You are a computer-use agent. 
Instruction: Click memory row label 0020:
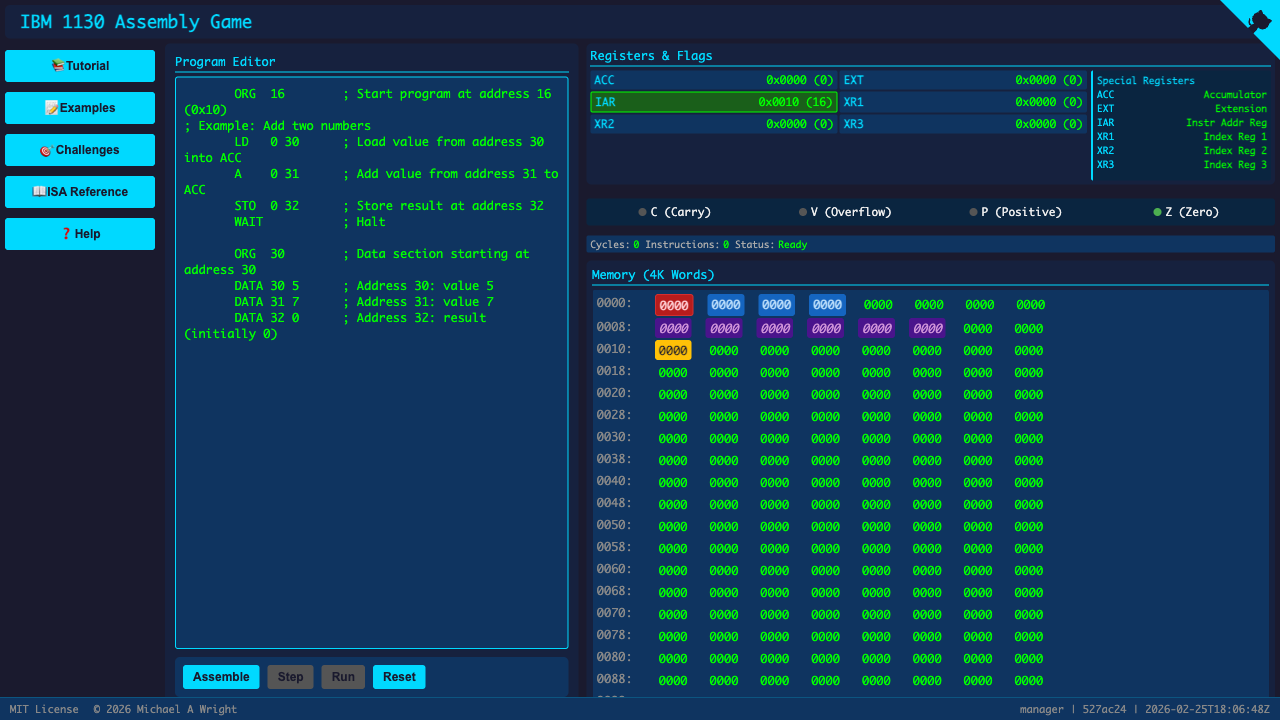click(x=614, y=393)
